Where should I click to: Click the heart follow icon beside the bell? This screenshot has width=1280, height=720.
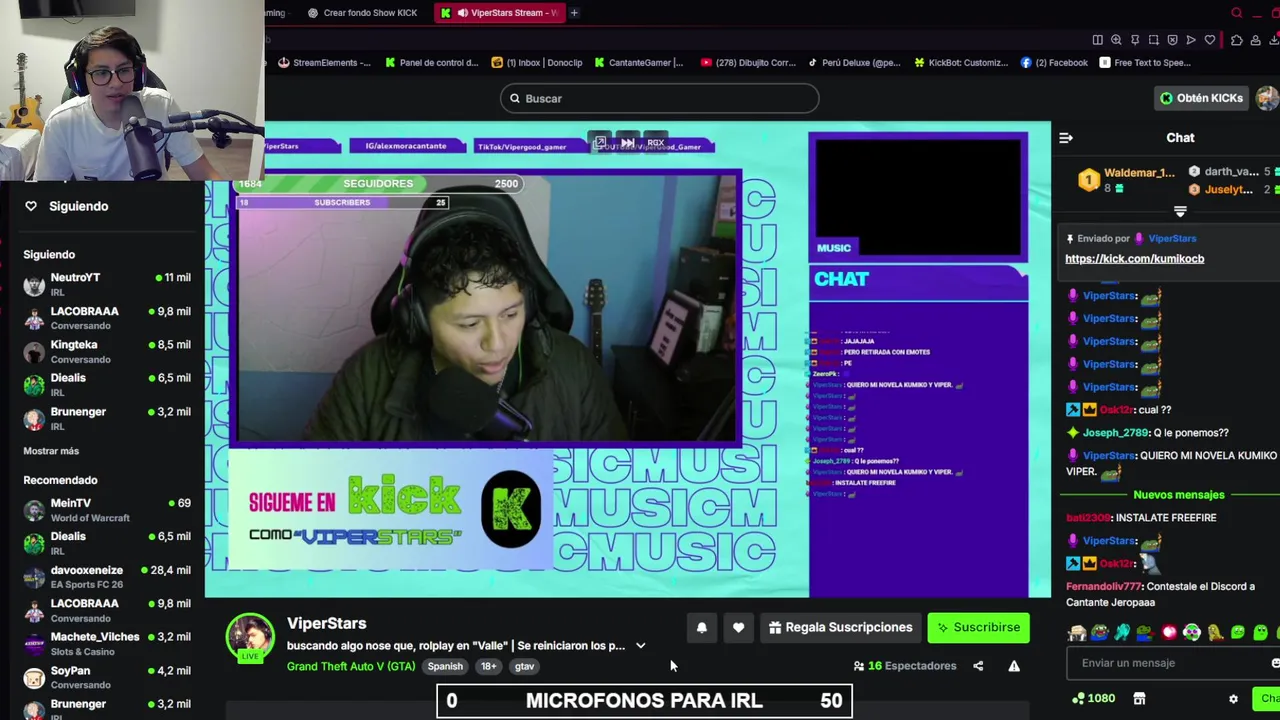738,627
